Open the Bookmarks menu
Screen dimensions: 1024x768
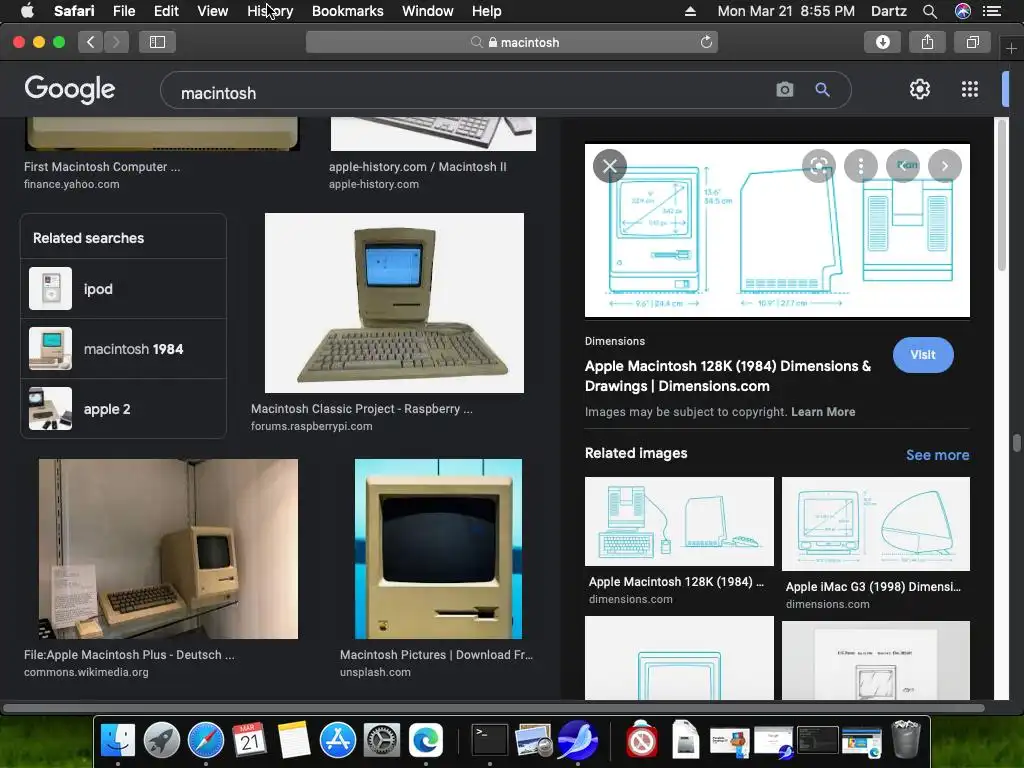pyautogui.click(x=347, y=11)
